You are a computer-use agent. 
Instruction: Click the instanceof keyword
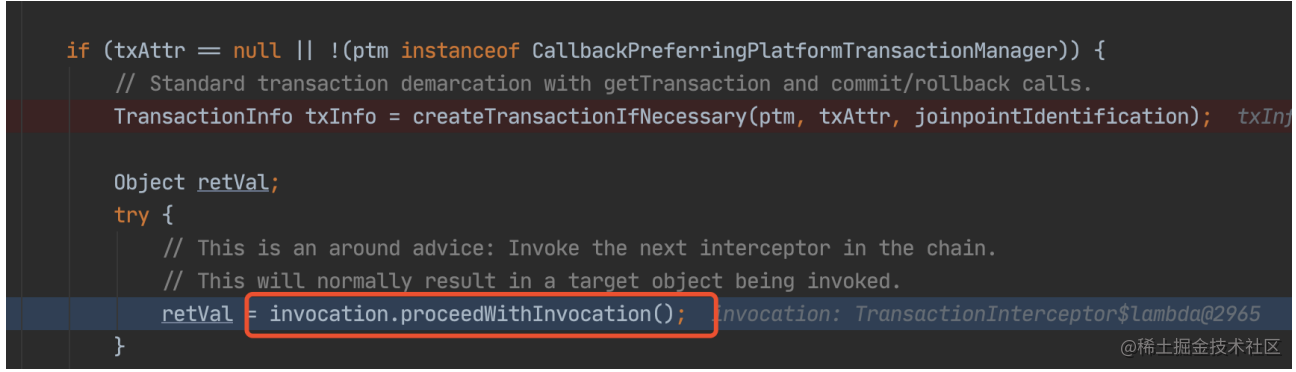pos(461,50)
